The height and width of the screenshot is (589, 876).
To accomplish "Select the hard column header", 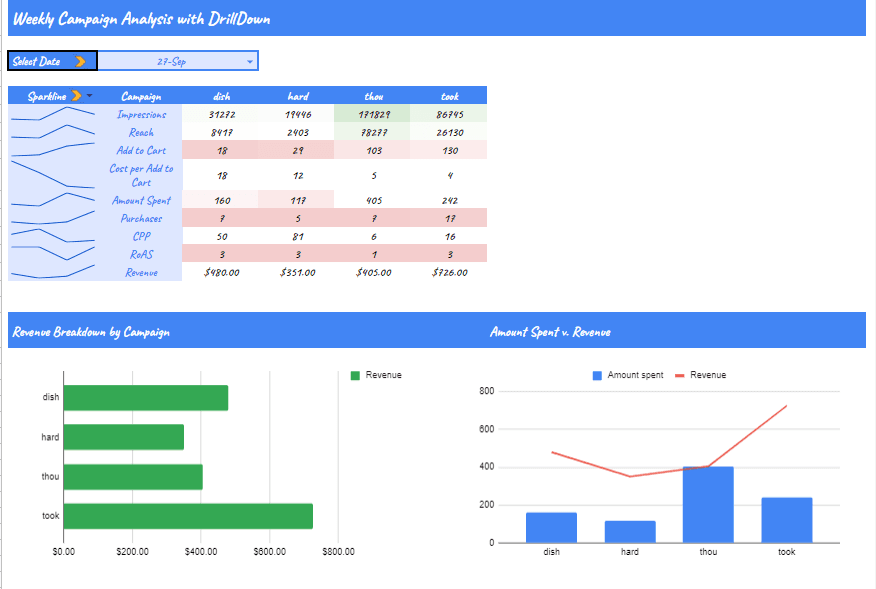I will pos(298,96).
